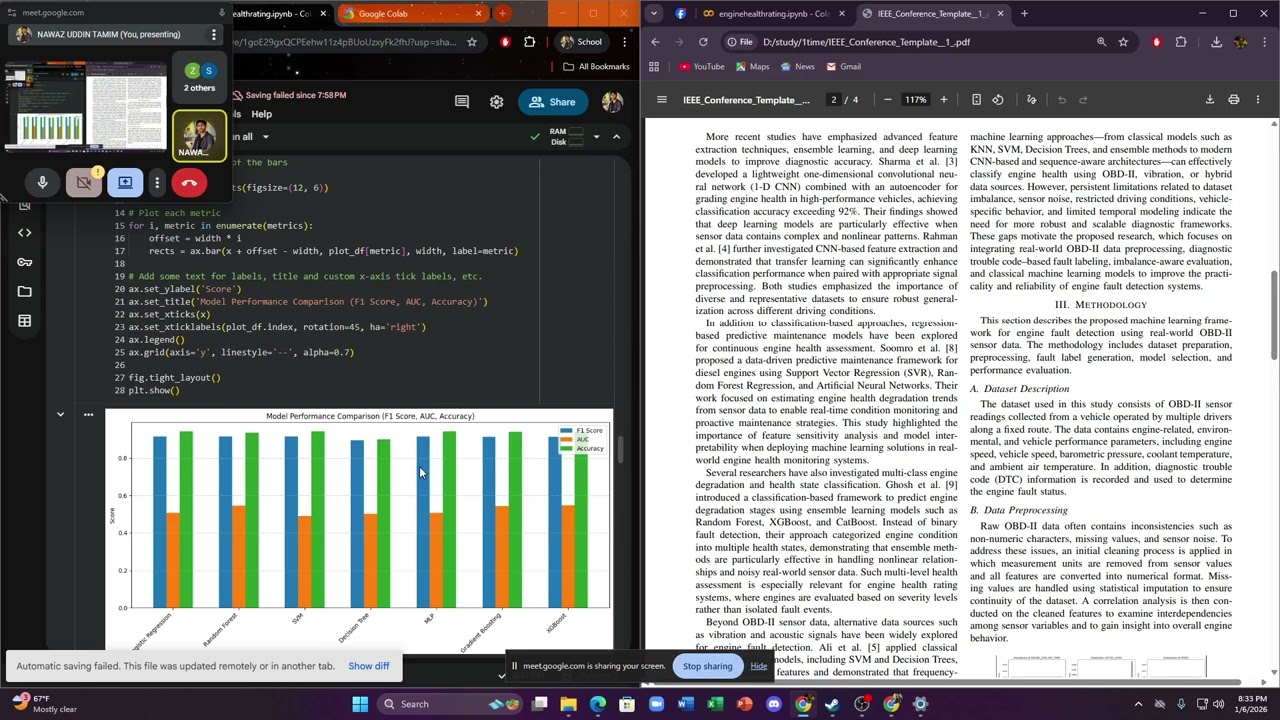Open PDF viewer more actions menu
Screen dimensions: 1280x720
click(1258, 100)
